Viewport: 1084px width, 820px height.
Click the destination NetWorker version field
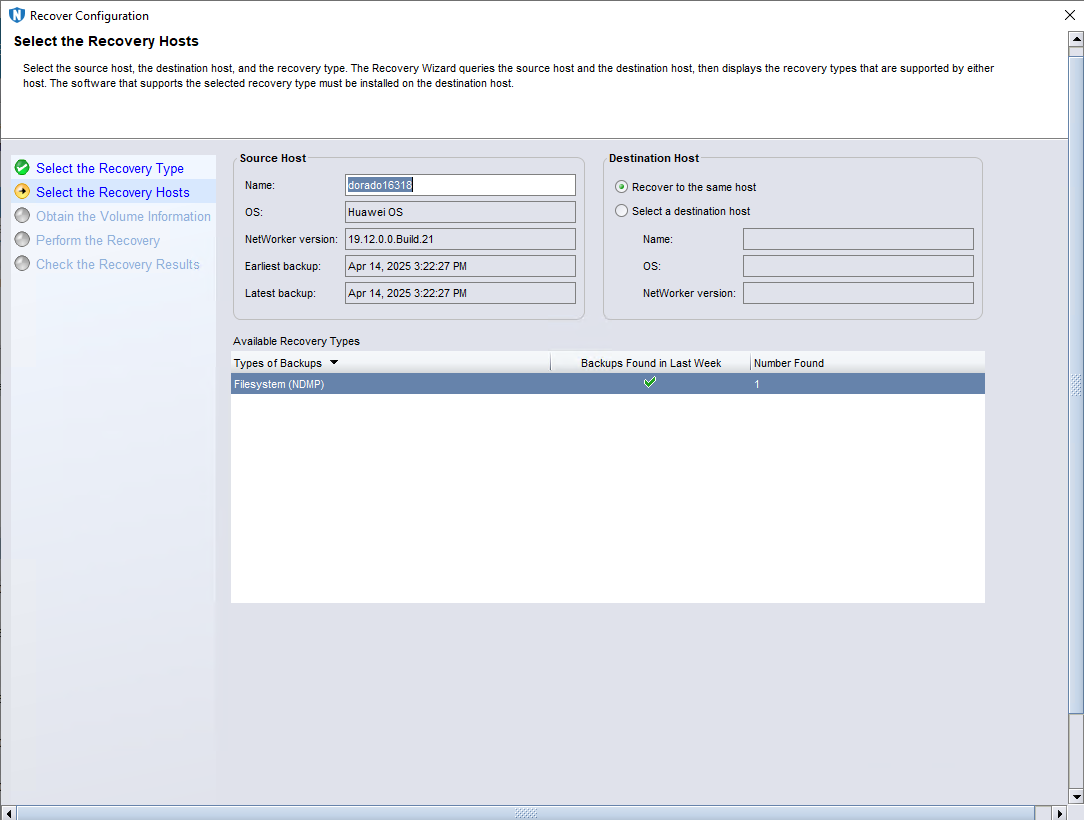(858, 292)
